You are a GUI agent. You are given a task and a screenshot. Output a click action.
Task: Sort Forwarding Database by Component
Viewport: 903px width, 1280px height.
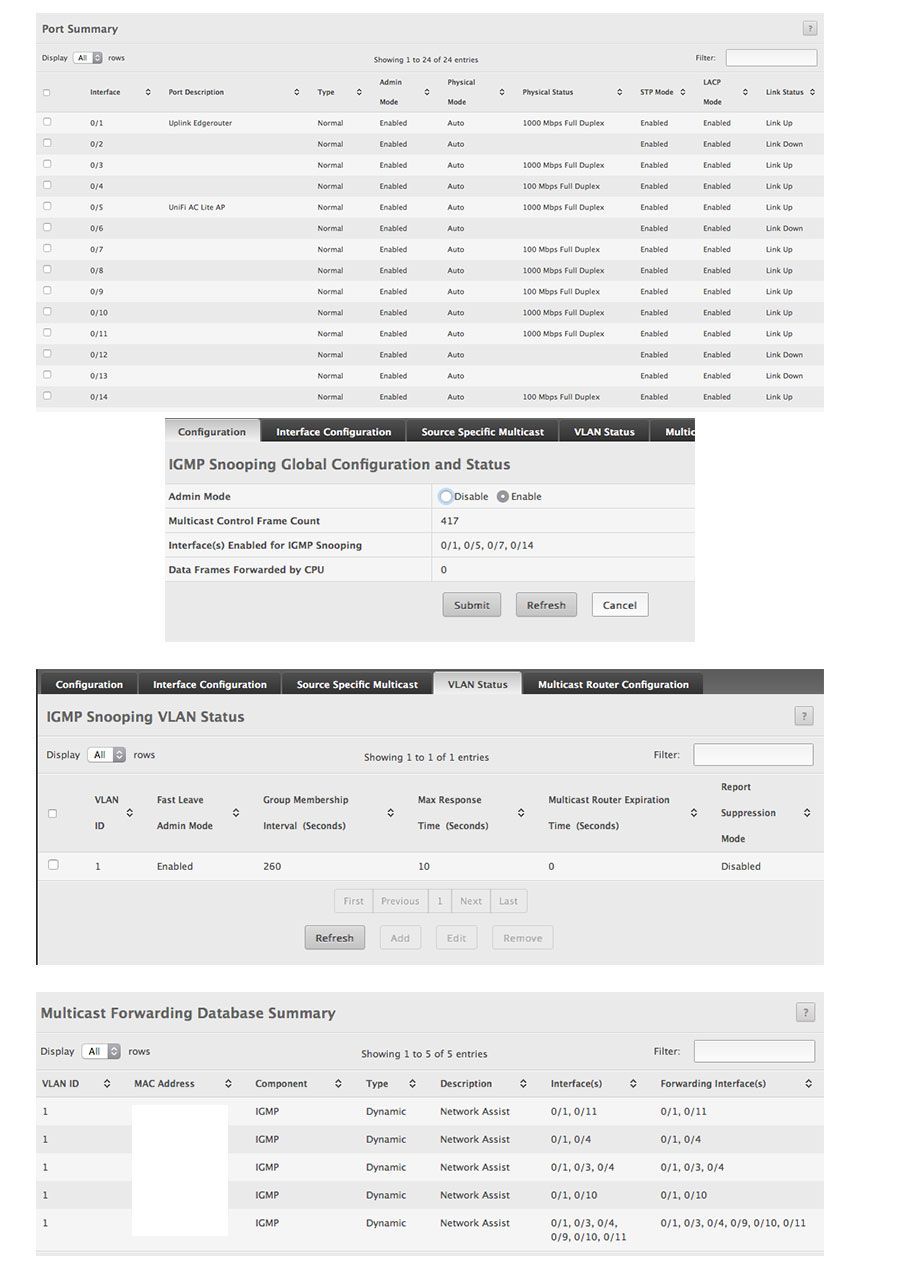(338, 1084)
